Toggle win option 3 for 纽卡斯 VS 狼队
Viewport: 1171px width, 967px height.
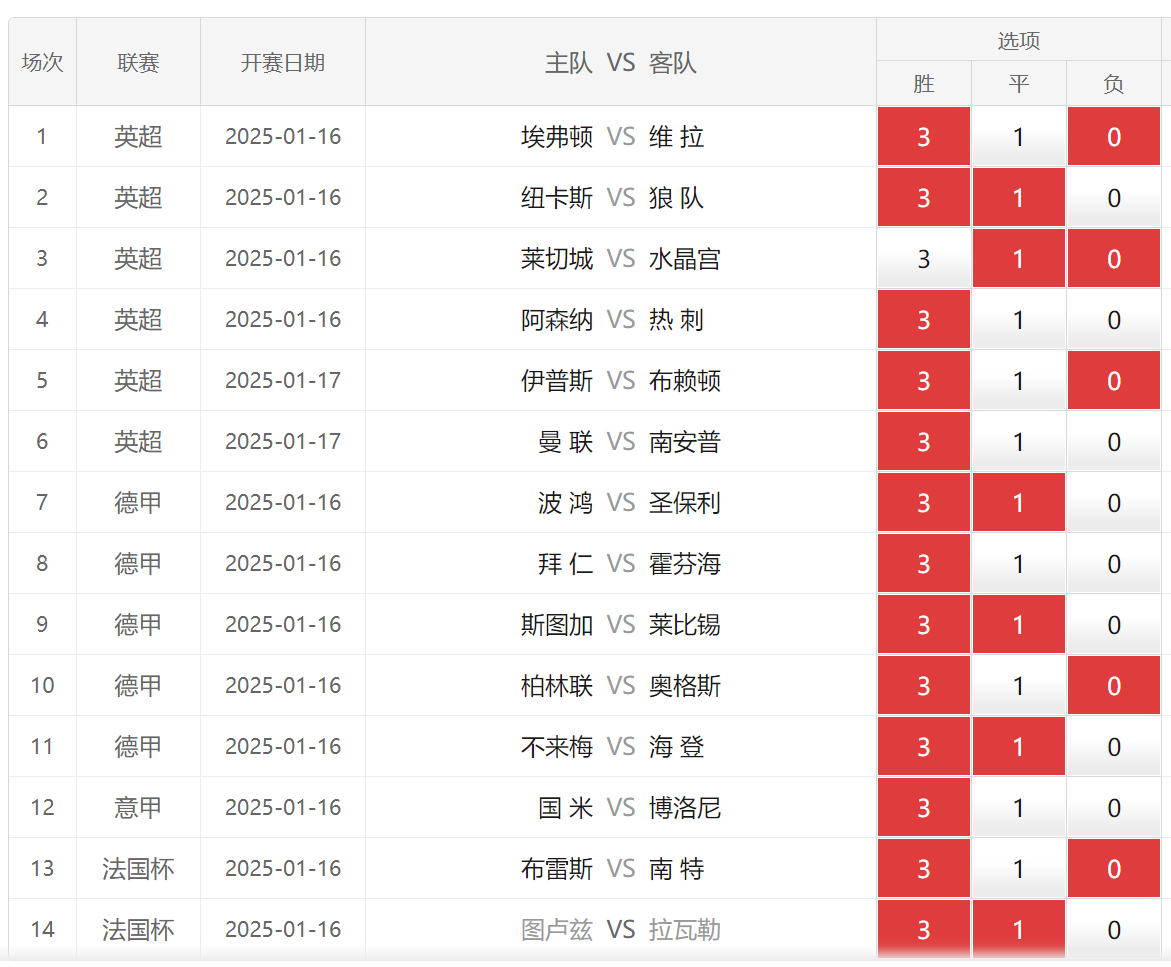pyautogui.click(x=924, y=198)
